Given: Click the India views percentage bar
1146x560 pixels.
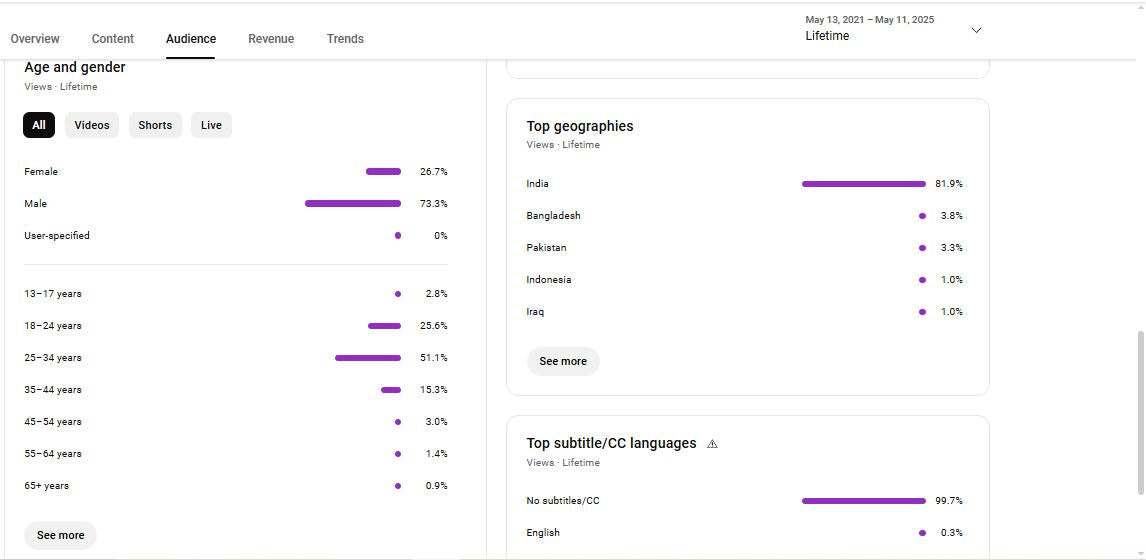Looking at the screenshot, I should [863, 184].
